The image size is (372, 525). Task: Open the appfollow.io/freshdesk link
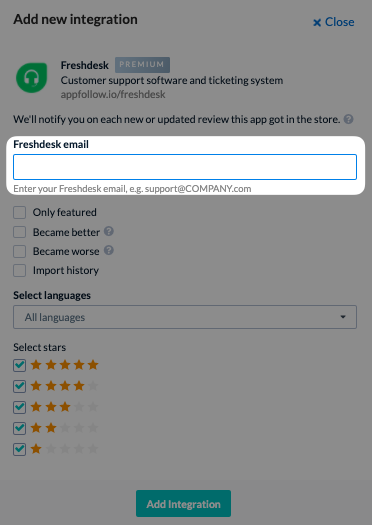click(113, 94)
